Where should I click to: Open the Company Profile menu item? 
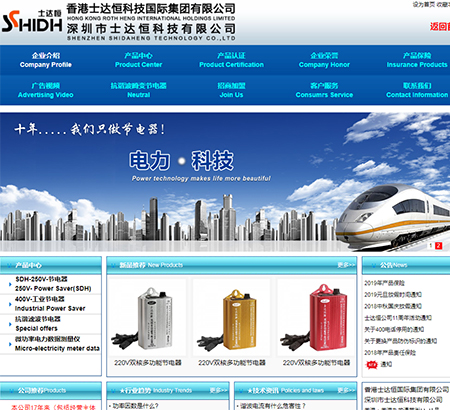pyautogui.click(x=46, y=60)
